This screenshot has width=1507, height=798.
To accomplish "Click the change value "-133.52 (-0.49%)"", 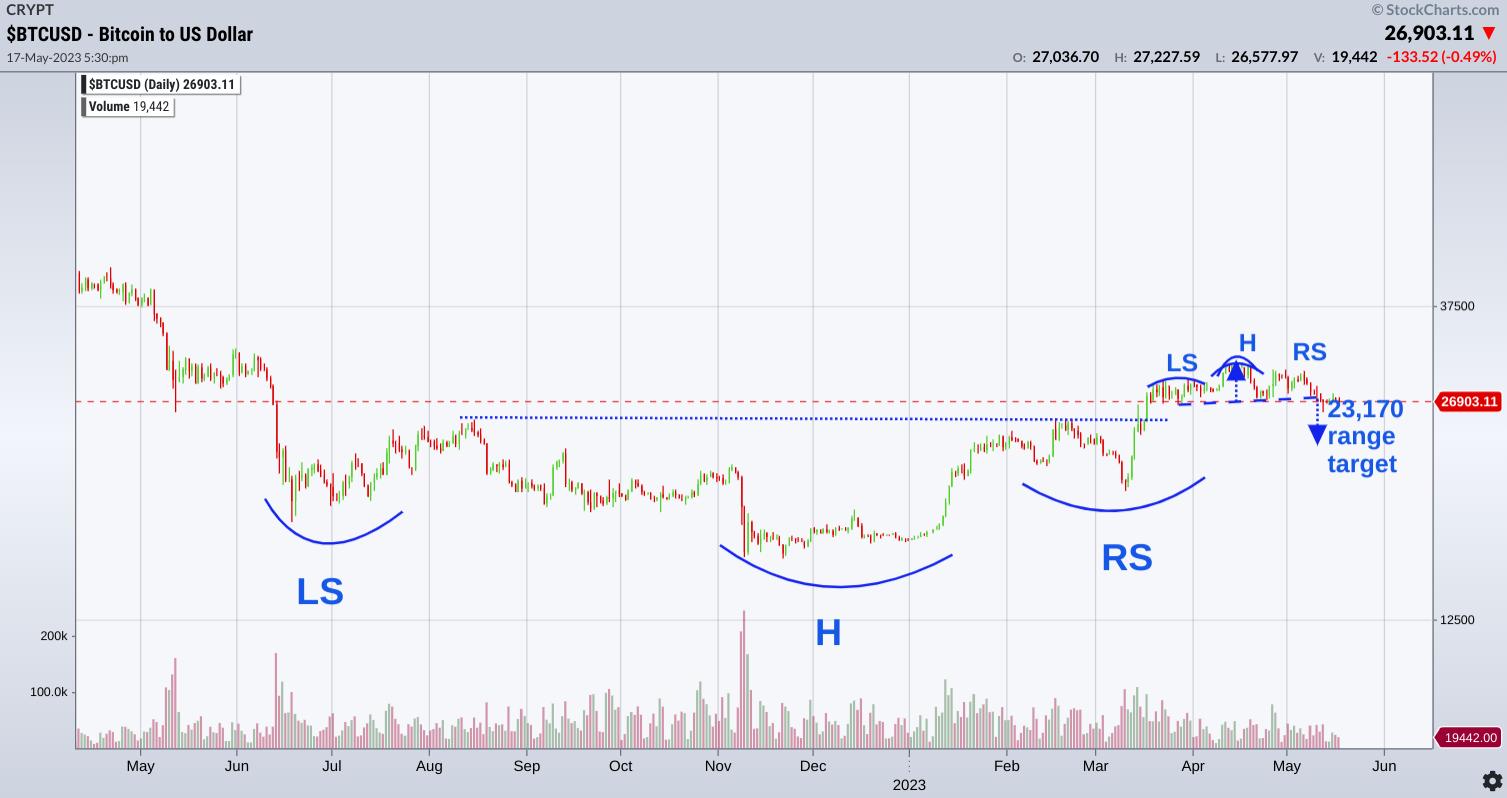I will (x=1441, y=57).
